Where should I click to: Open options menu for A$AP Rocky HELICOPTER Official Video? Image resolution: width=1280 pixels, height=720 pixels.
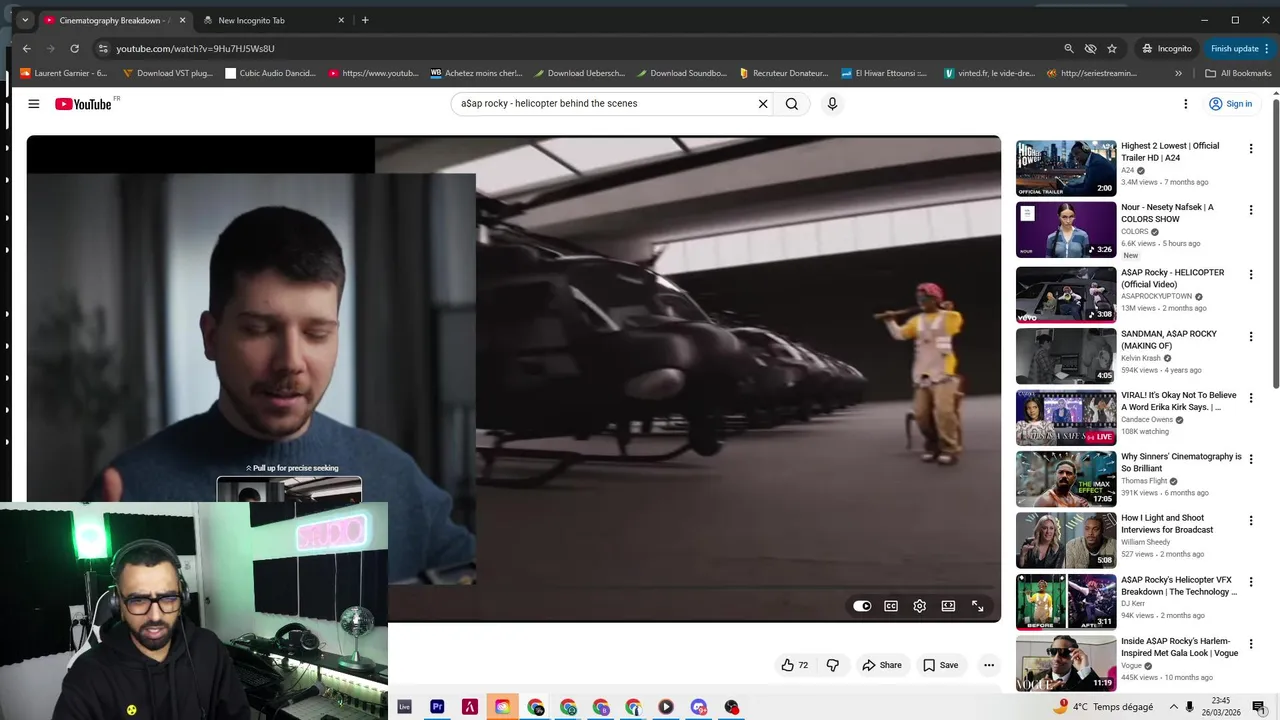[x=1250, y=275]
